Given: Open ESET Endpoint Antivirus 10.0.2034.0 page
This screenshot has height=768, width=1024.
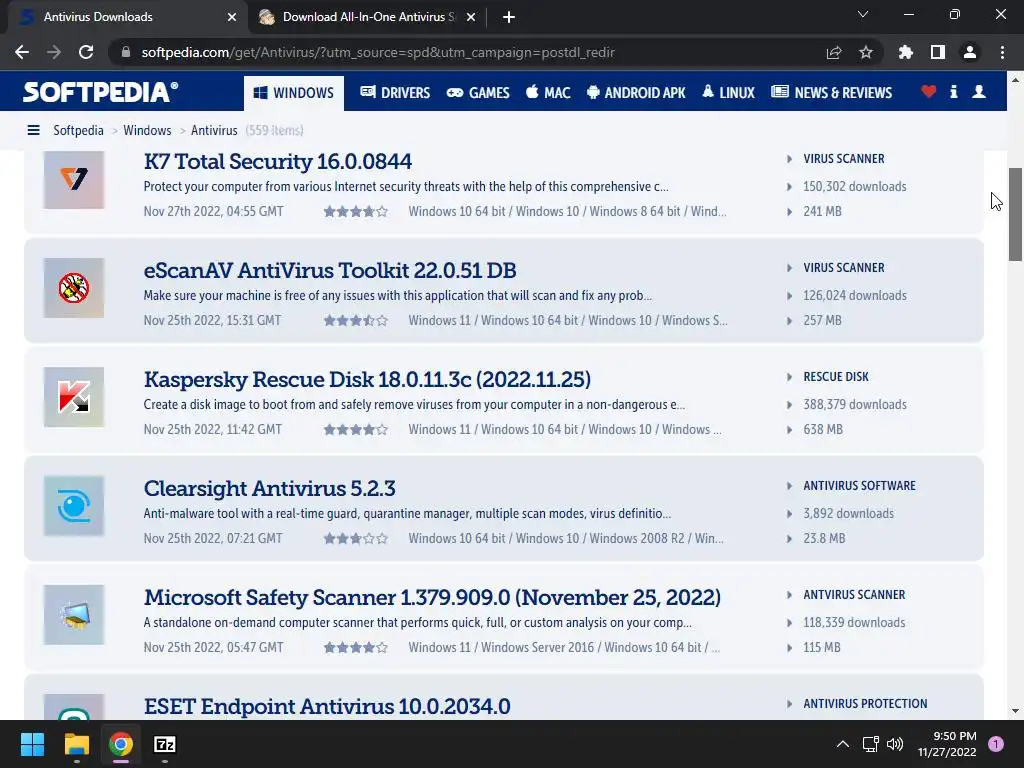Looking at the screenshot, I should (327, 707).
